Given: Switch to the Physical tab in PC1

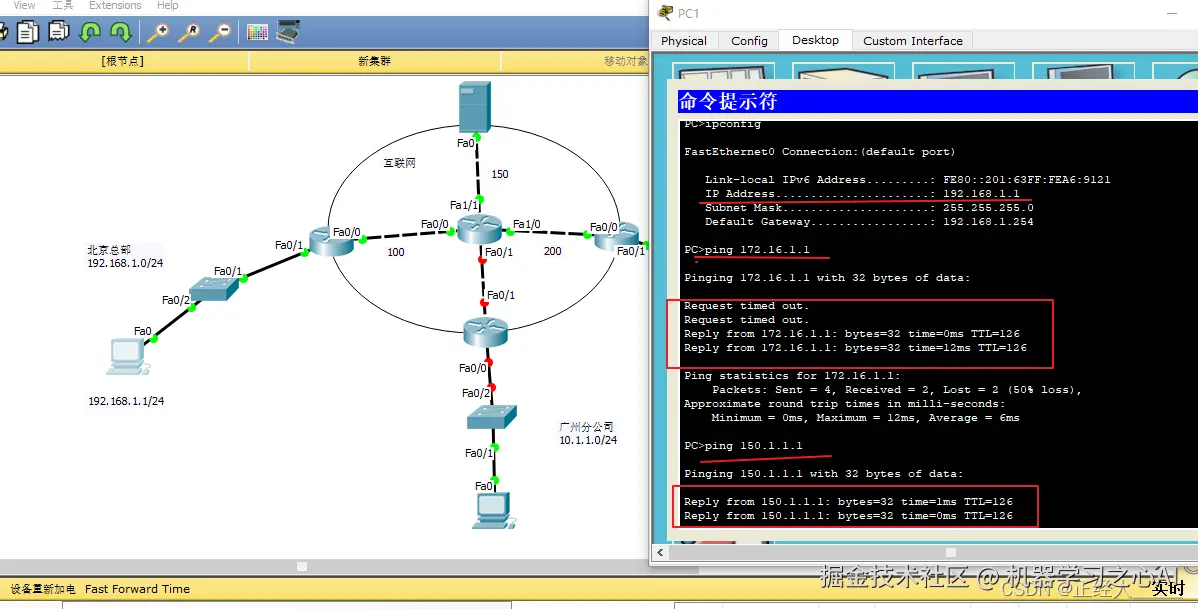Looking at the screenshot, I should 684,40.
